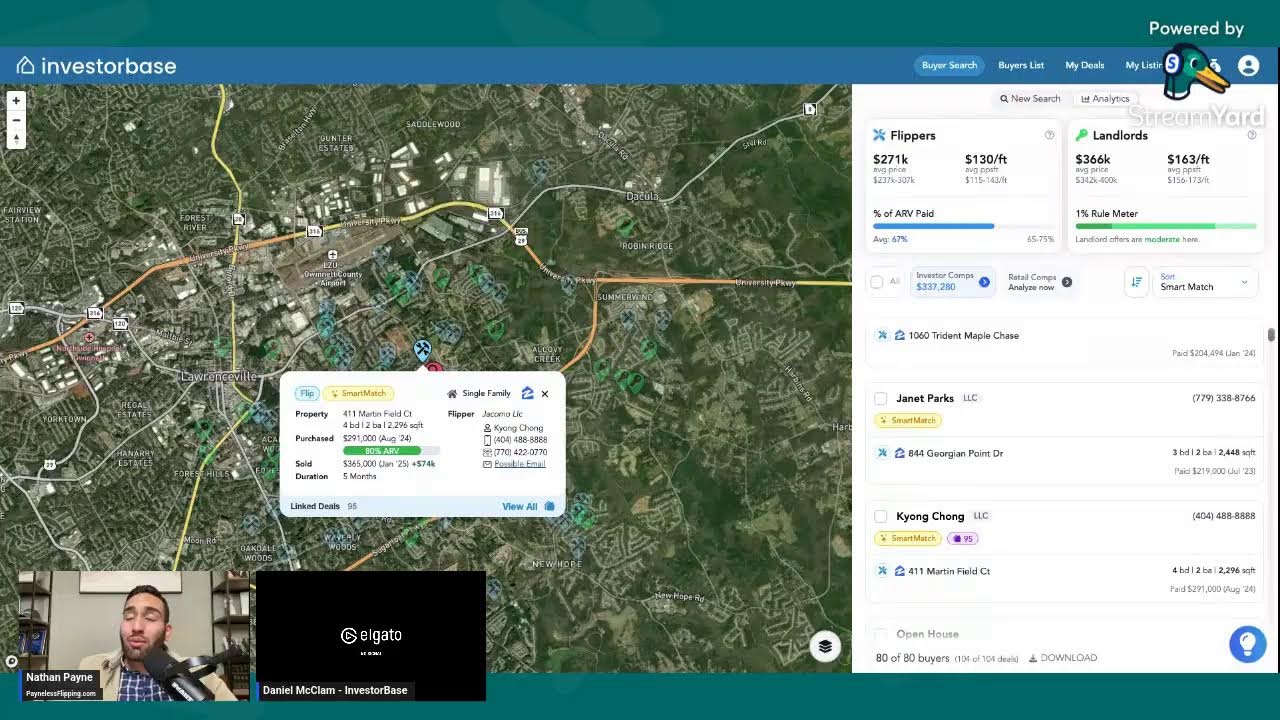The image size is (1280, 720).
Task: Click the sort order icon button
Action: (1136, 282)
